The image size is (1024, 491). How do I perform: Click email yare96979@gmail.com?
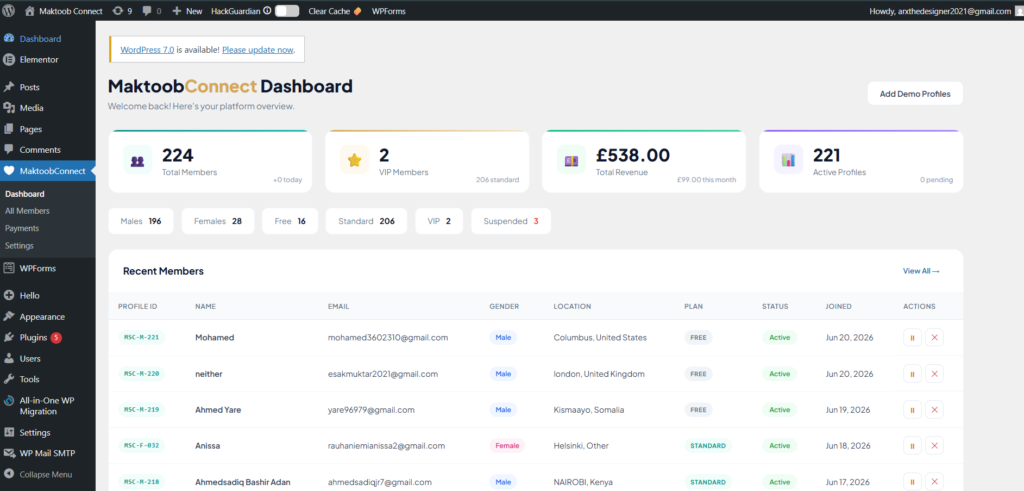pyautogui.click(x=371, y=410)
